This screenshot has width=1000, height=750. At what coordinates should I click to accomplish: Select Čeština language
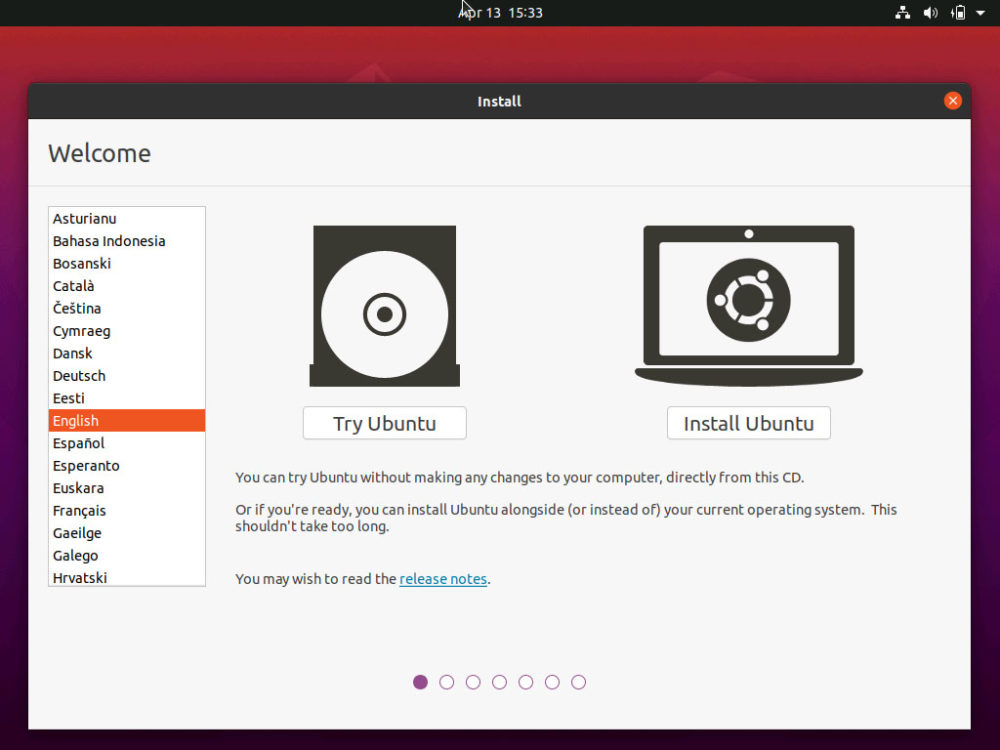[127, 309]
